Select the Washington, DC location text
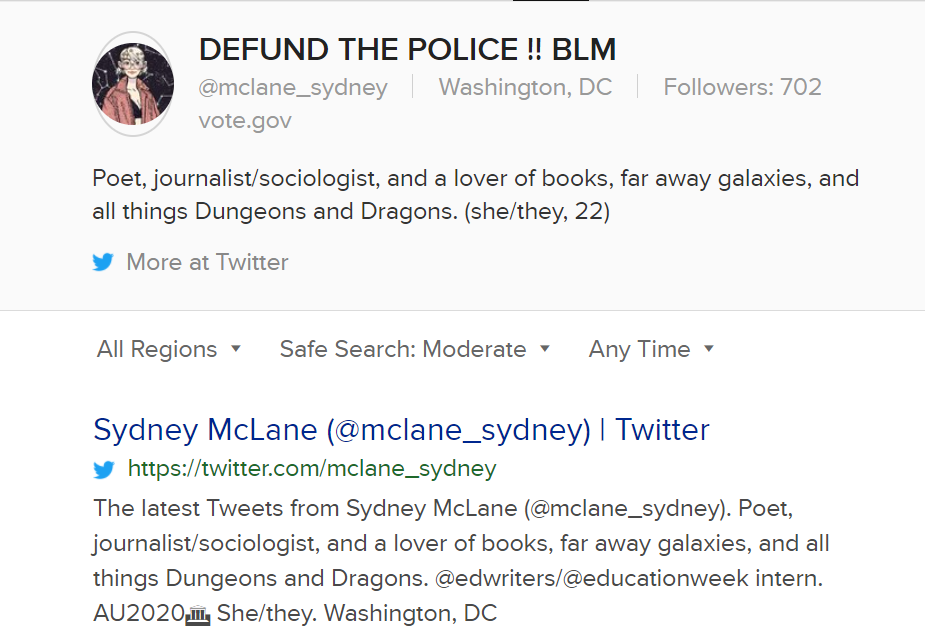Image resolution: width=925 pixels, height=626 pixels. (525, 87)
